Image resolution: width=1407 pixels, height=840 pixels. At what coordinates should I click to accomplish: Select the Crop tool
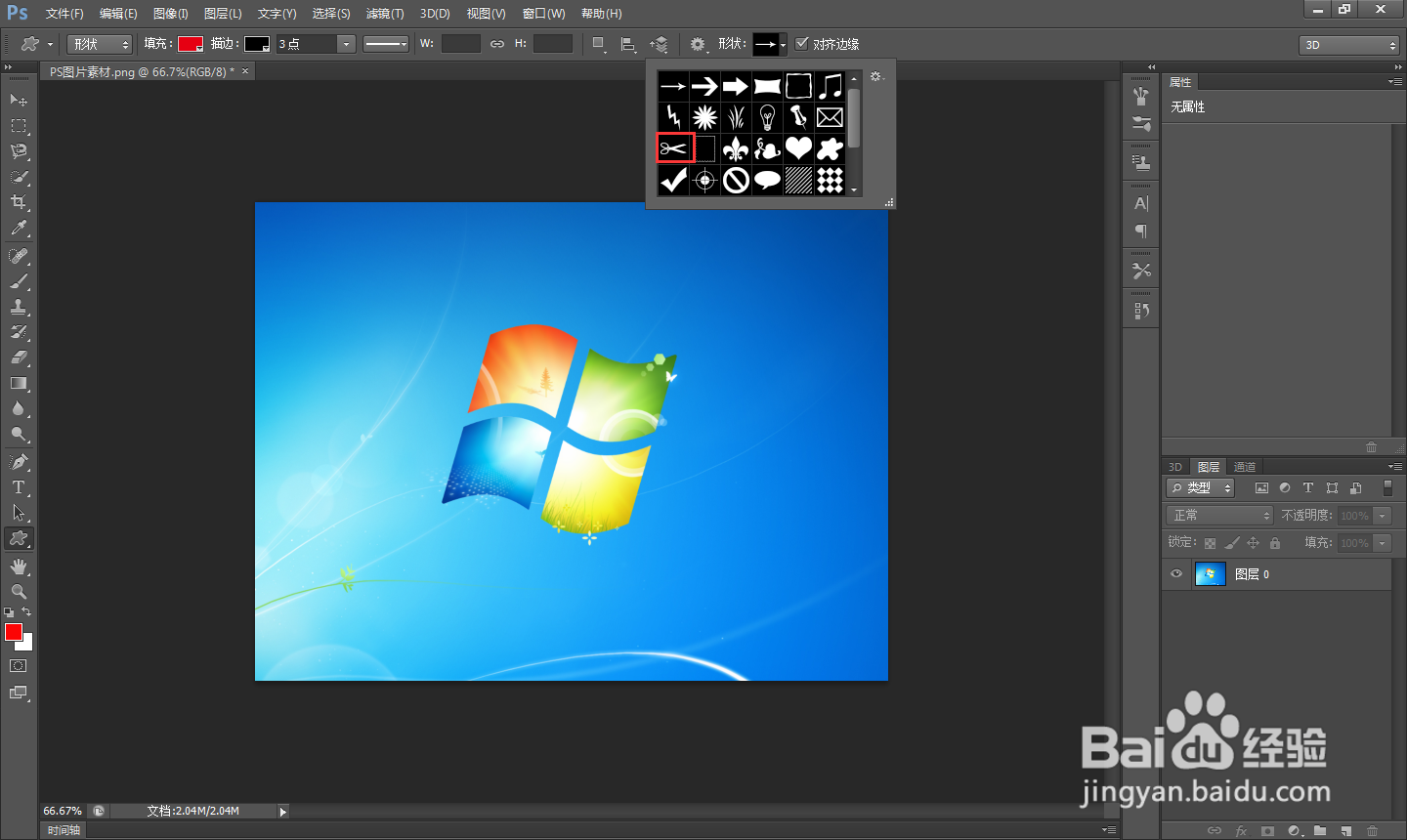click(19, 202)
